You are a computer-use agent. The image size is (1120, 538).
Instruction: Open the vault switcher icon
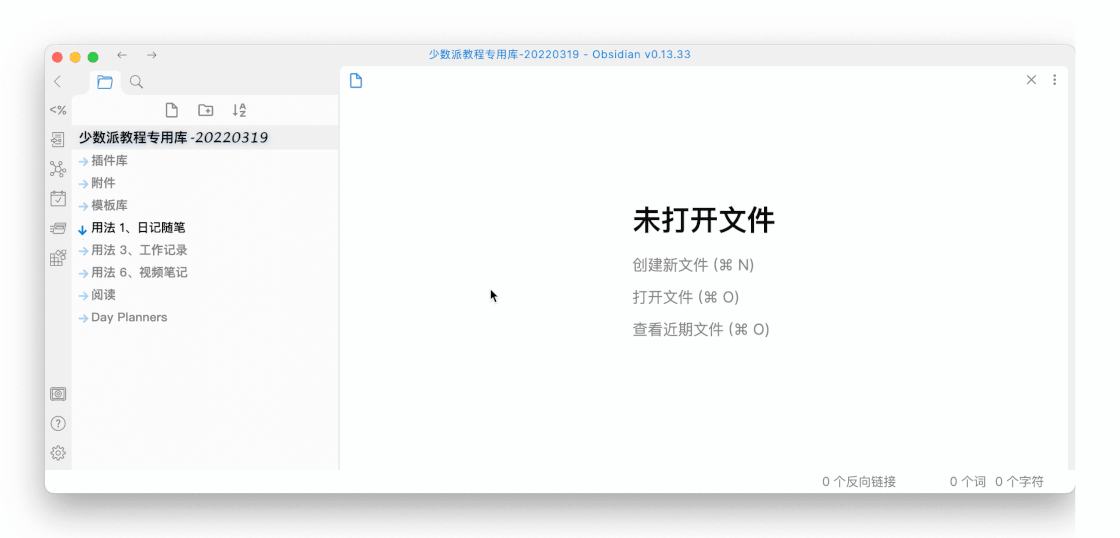pyautogui.click(x=58, y=394)
